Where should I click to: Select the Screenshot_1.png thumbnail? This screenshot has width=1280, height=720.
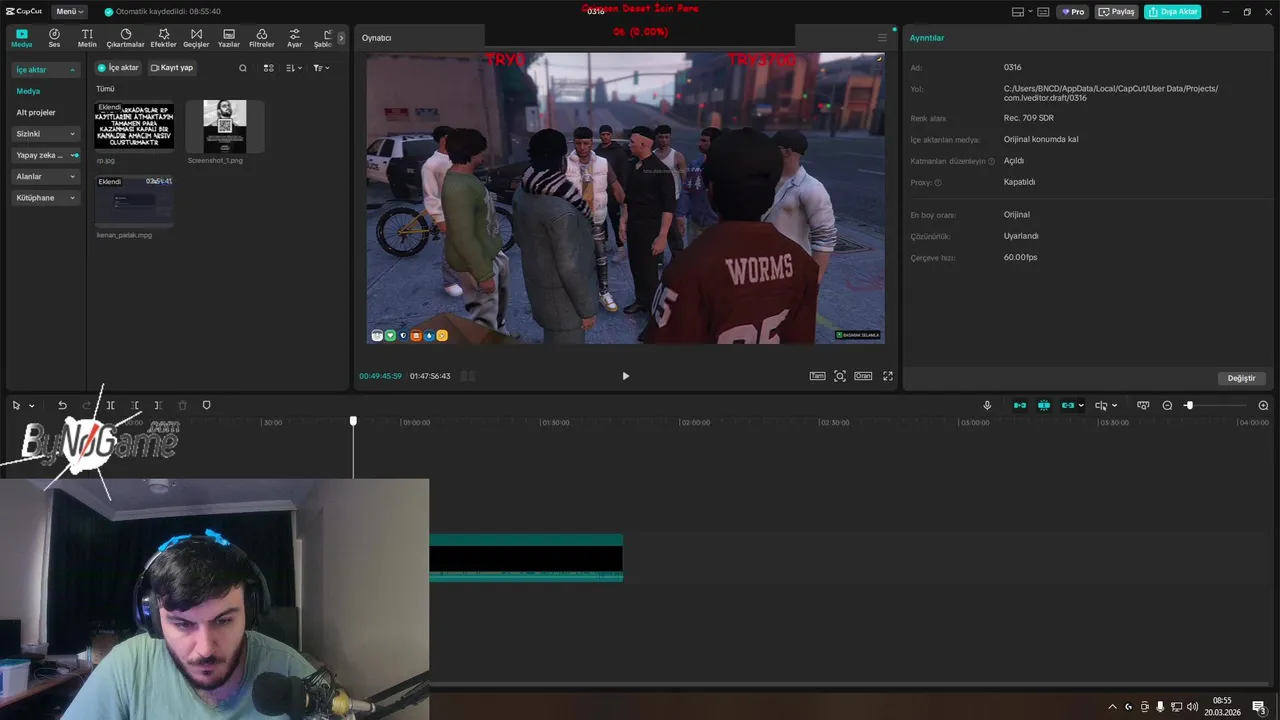click(x=225, y=126)
